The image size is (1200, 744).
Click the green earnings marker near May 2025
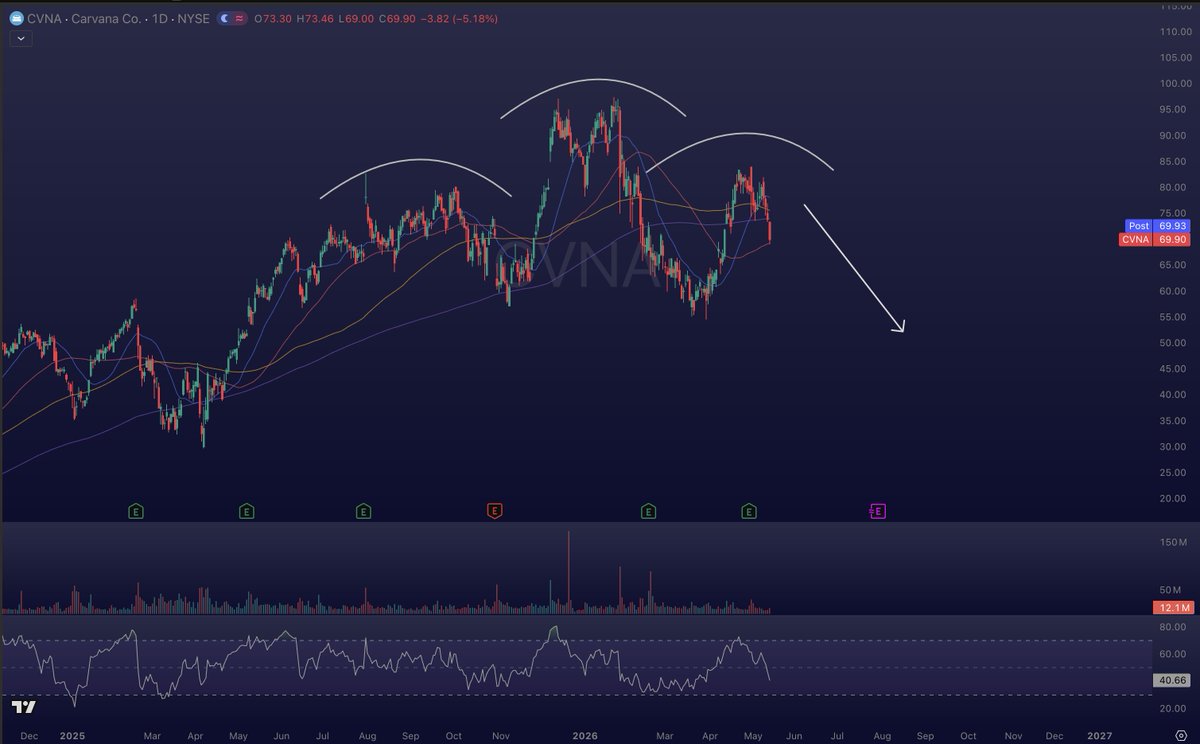click(x=246, y=511)
